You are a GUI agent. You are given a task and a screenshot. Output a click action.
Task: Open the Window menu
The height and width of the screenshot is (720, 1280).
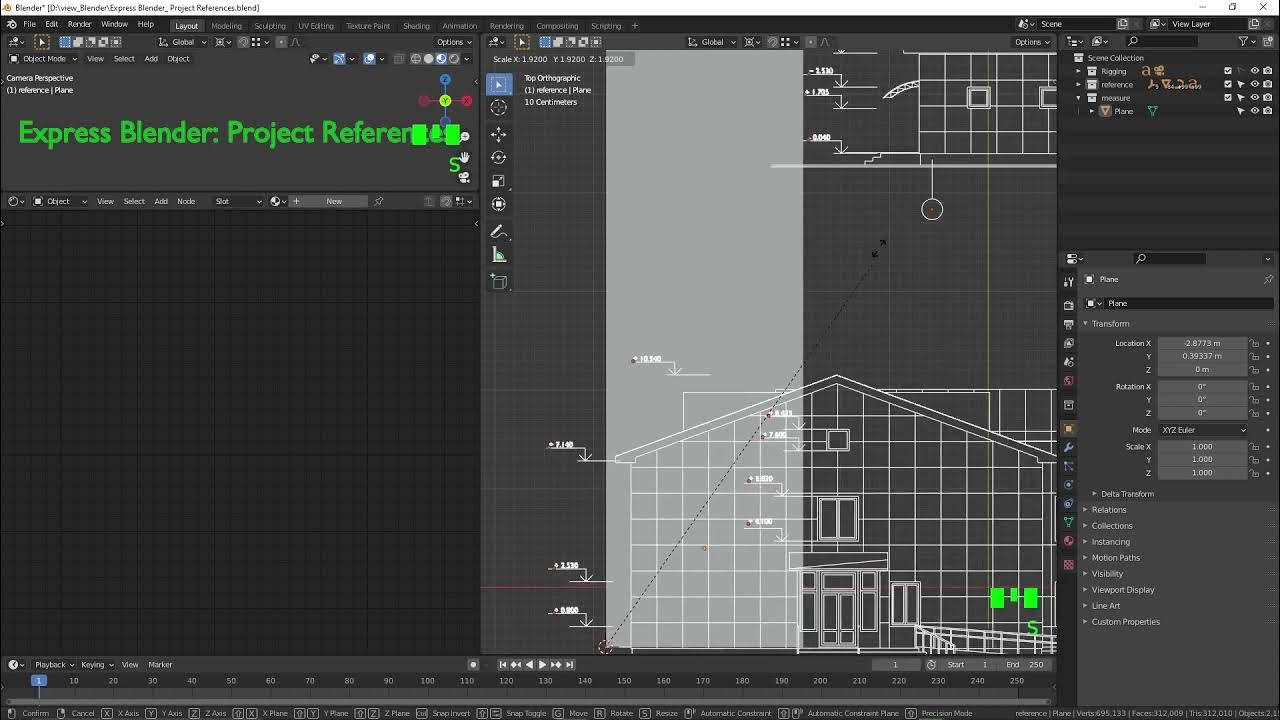(x=114, y=24)
